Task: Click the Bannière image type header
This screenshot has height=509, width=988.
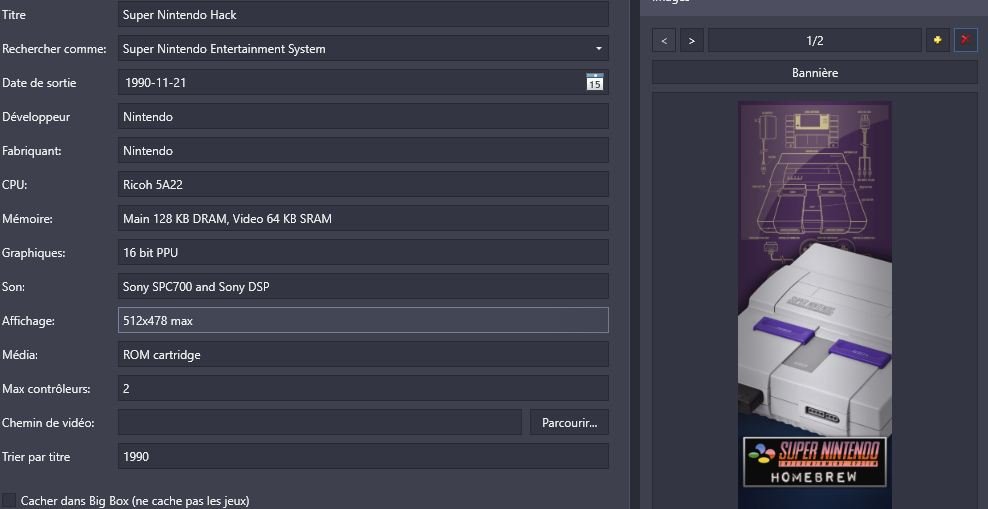Action: [814, 73]
